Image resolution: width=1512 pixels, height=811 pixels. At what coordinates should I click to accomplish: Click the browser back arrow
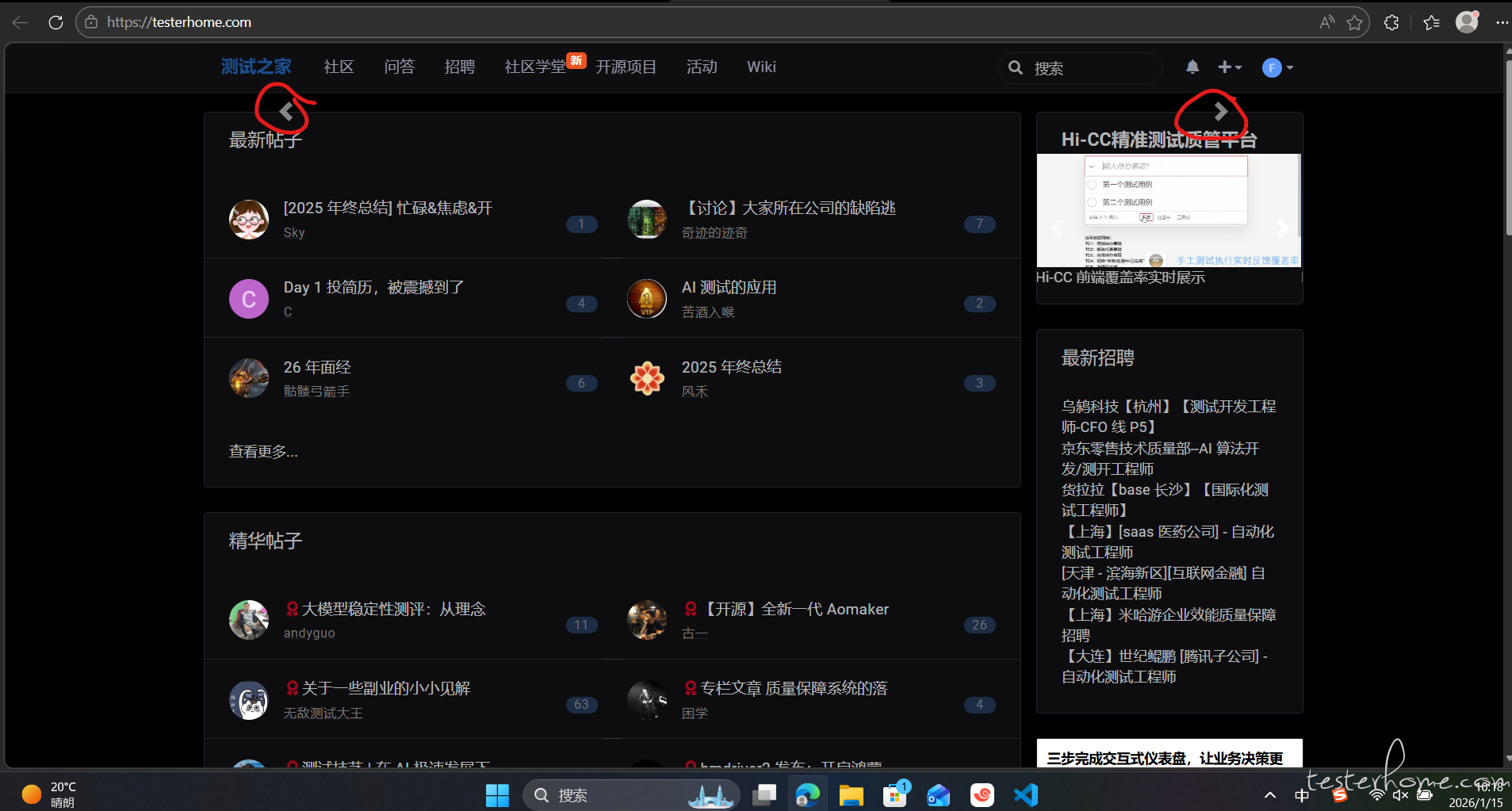[x=21, y=22]
